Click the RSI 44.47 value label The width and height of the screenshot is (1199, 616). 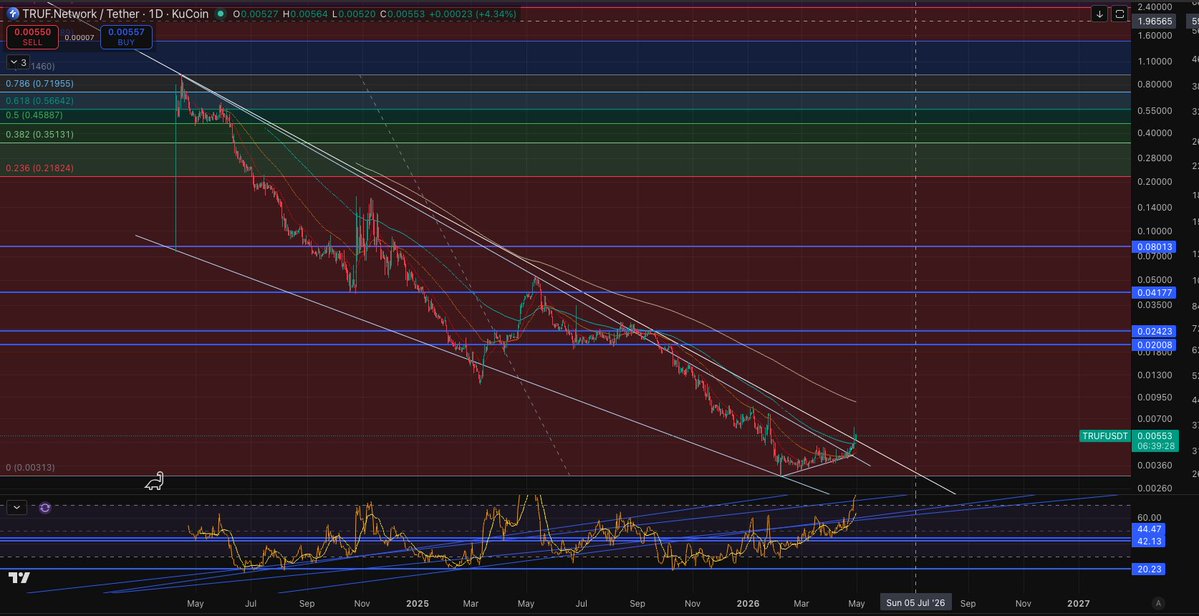click(x=1149, y=529)
